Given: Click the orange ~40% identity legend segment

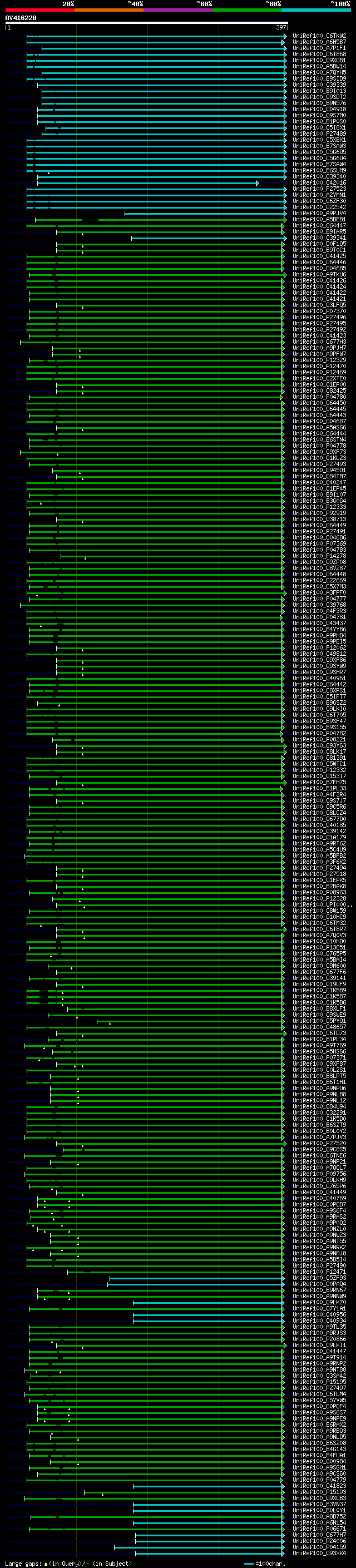Looking at the screenshot, I should [x=109, y=10].
